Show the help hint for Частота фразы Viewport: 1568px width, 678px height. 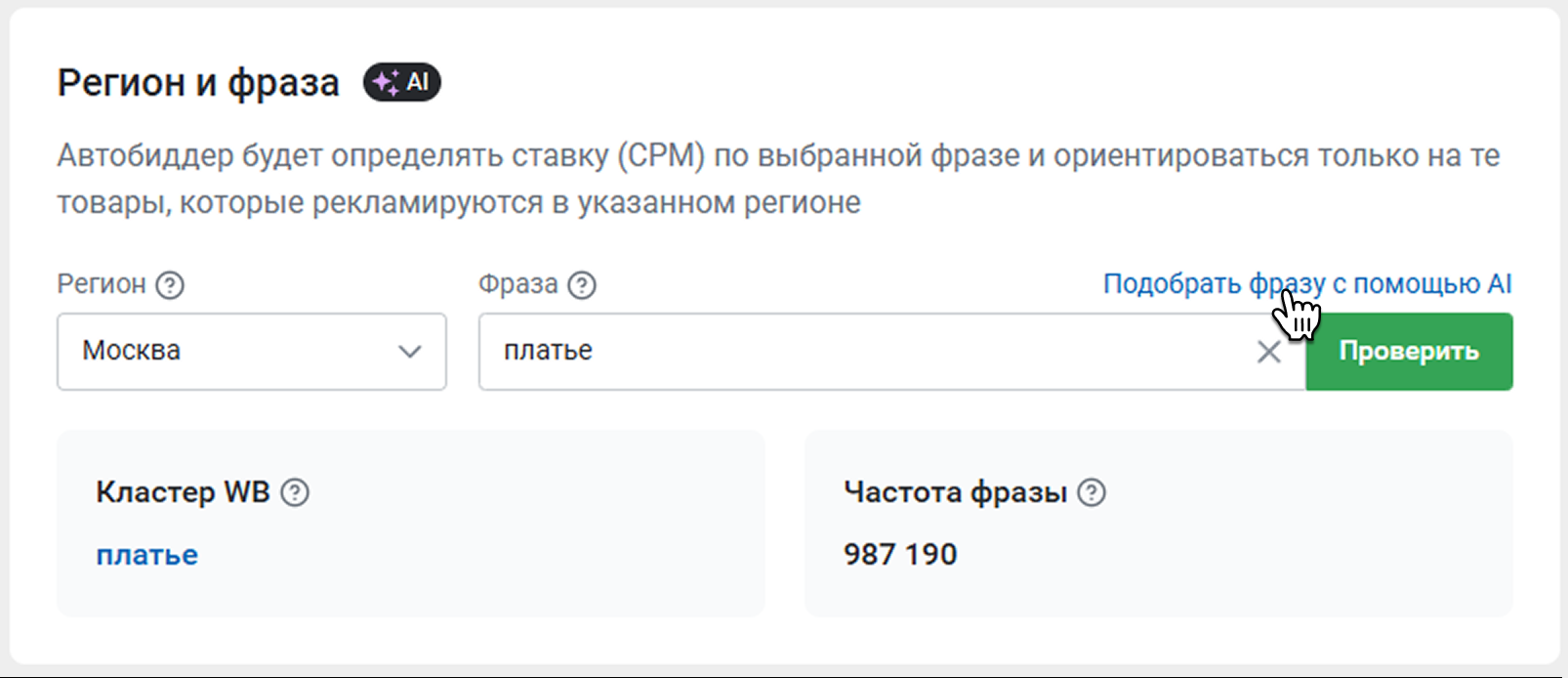click(1092, 492)
